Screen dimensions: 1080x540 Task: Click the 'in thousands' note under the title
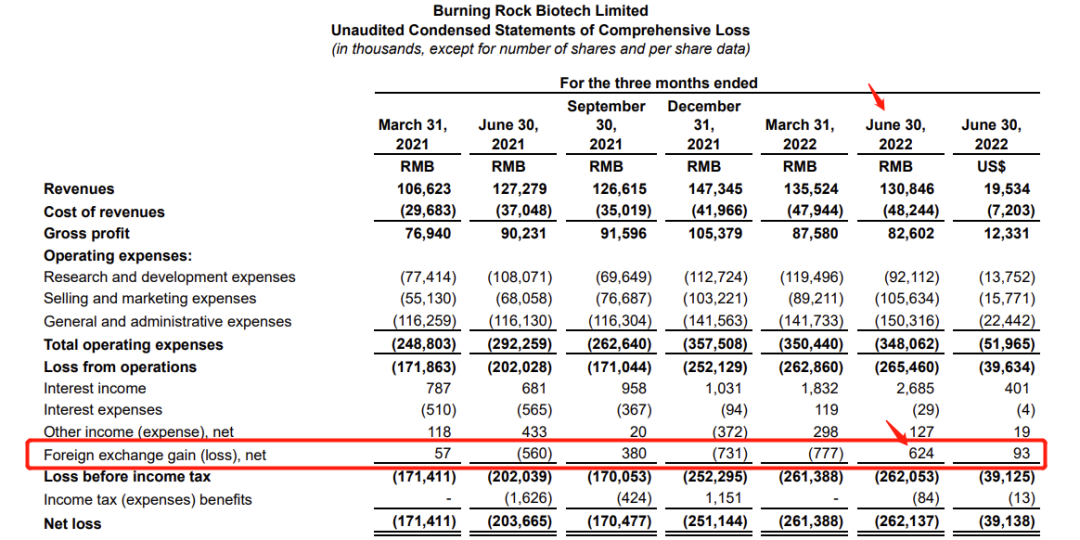pos(540,50)
